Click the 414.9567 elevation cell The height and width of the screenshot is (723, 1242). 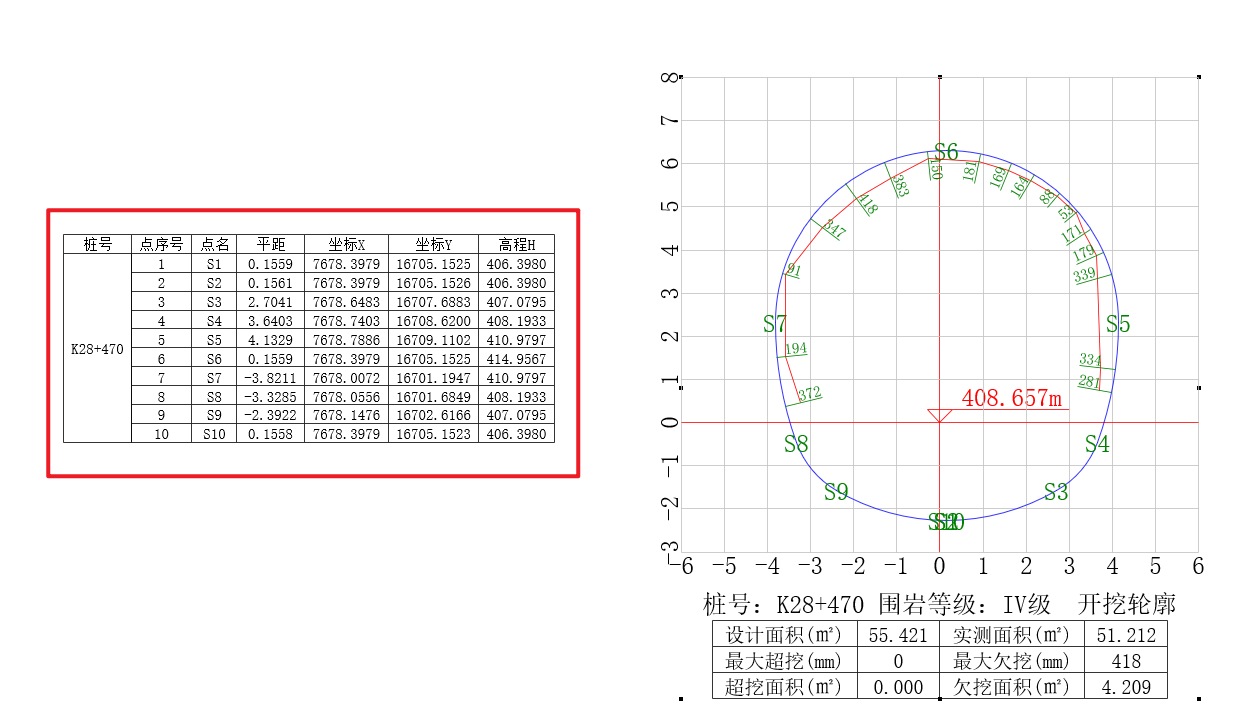(x=516, y=358)
